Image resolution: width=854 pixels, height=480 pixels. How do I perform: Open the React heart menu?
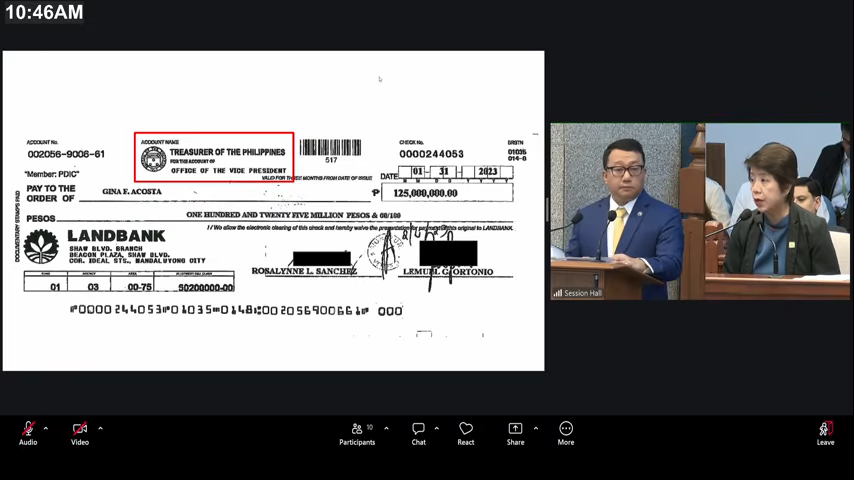(x=466, y=434)
